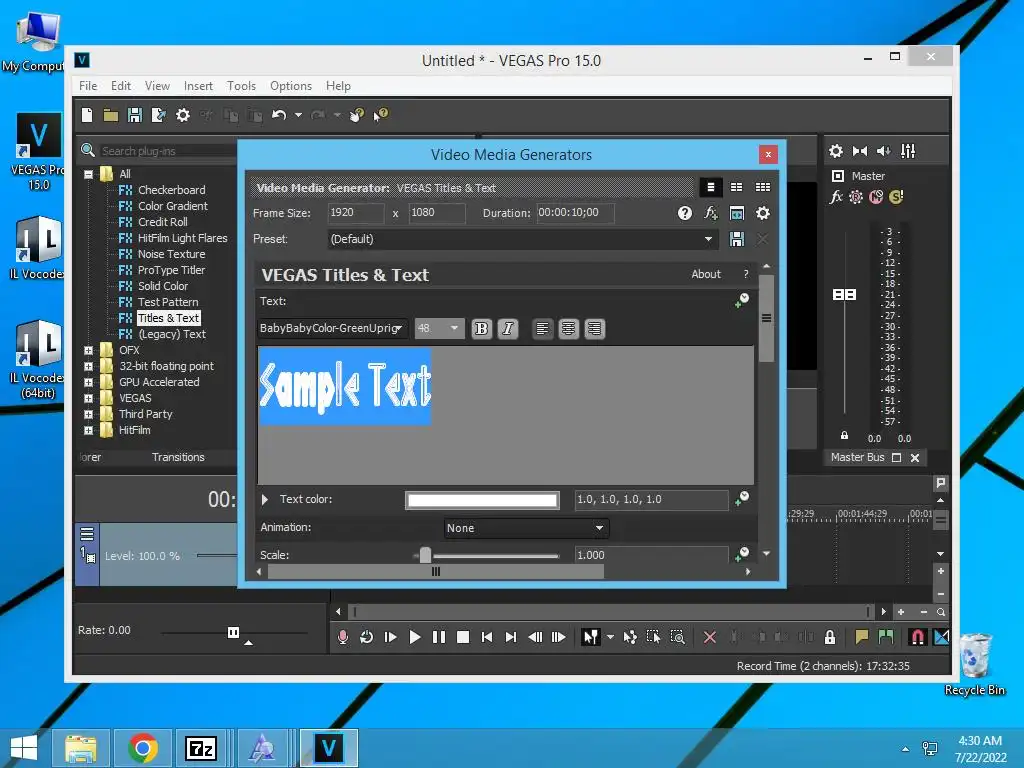Click the Record microphone button

click(x=342, y=637)
